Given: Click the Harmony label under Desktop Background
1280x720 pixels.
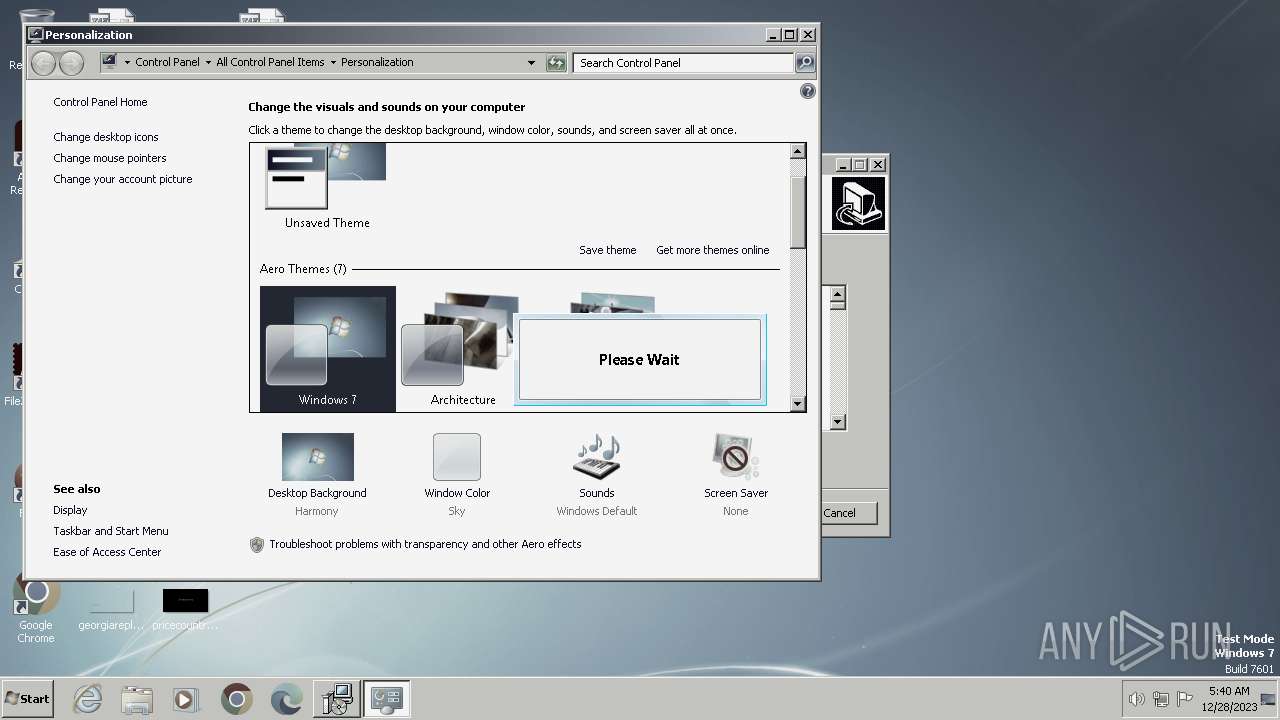Looking at the screenshot, I should click(x=317, y=511).
